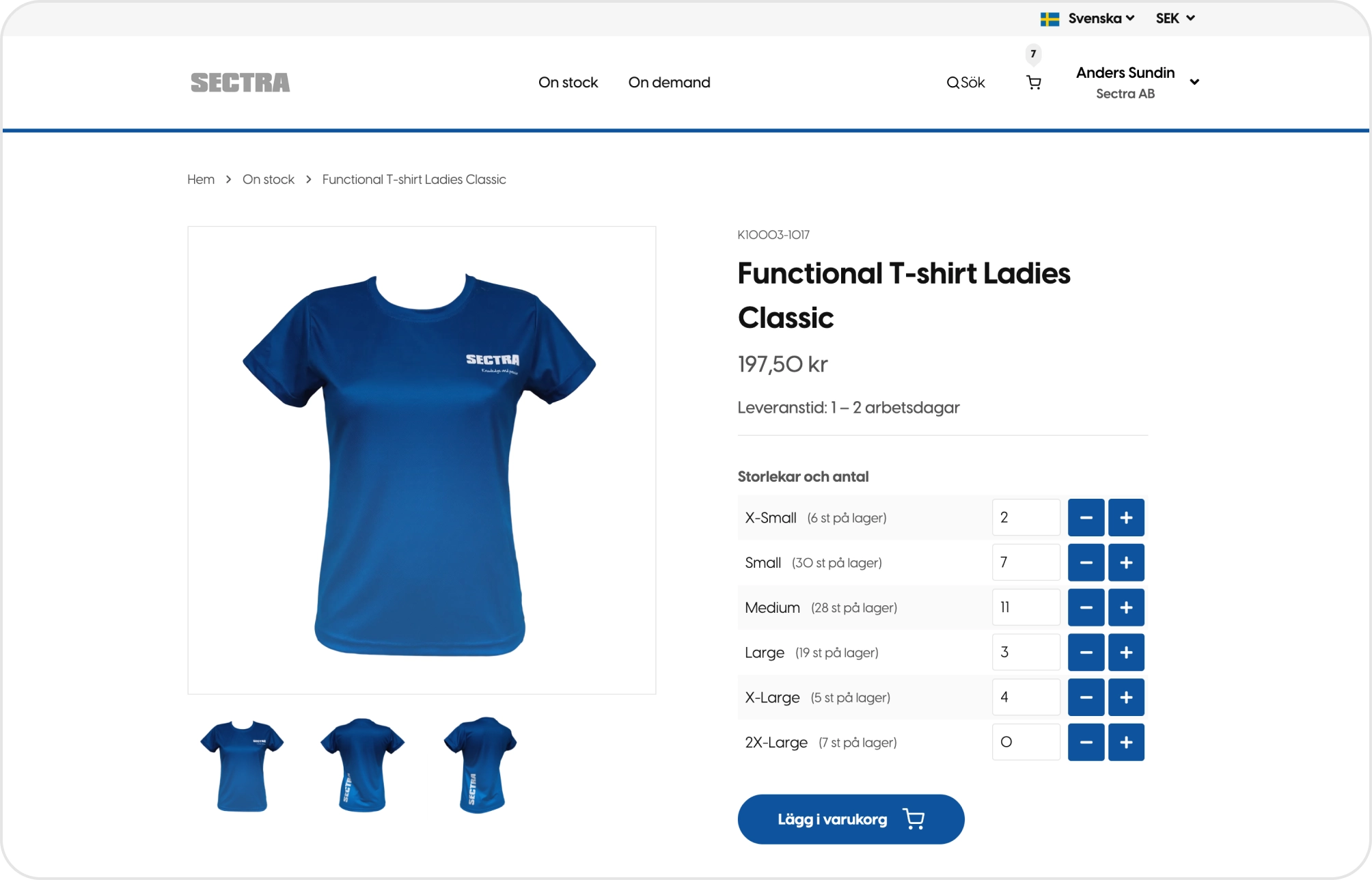Click the Medium quantity input field
Image resolution: width=1372 pixels, height=880 pixels.
pyautogui.click(x=1026, y=607)
